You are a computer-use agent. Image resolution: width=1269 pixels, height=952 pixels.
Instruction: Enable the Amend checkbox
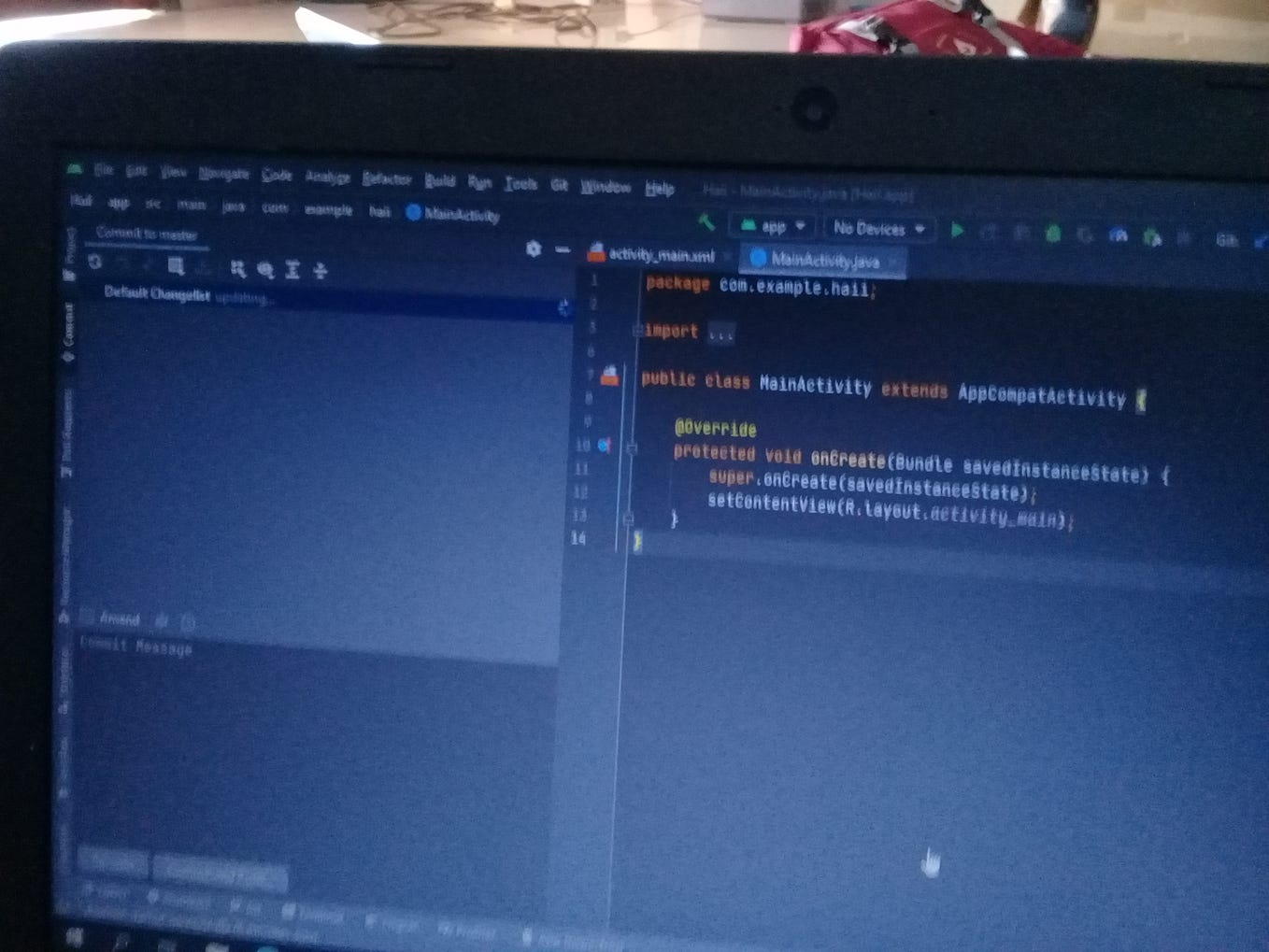click(x=86, y=619)
